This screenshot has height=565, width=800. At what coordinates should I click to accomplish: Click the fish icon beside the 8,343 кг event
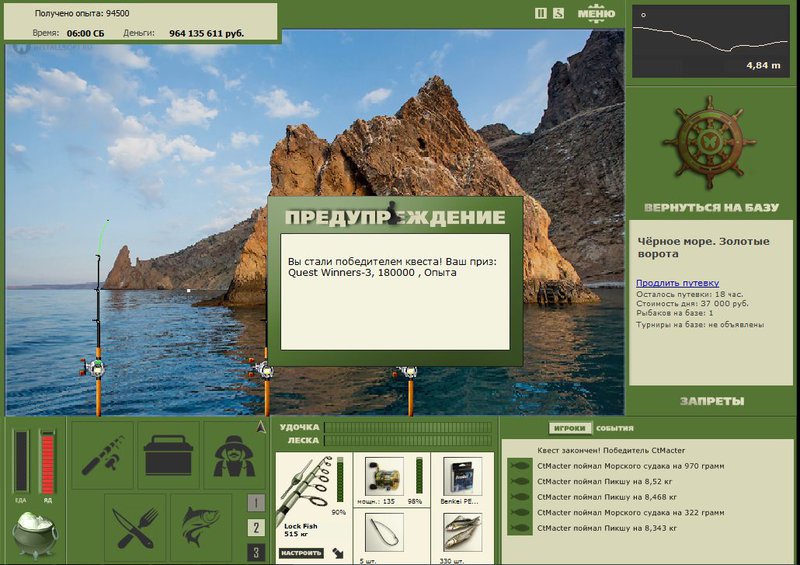pyautogui.click(x=519, y=528)
